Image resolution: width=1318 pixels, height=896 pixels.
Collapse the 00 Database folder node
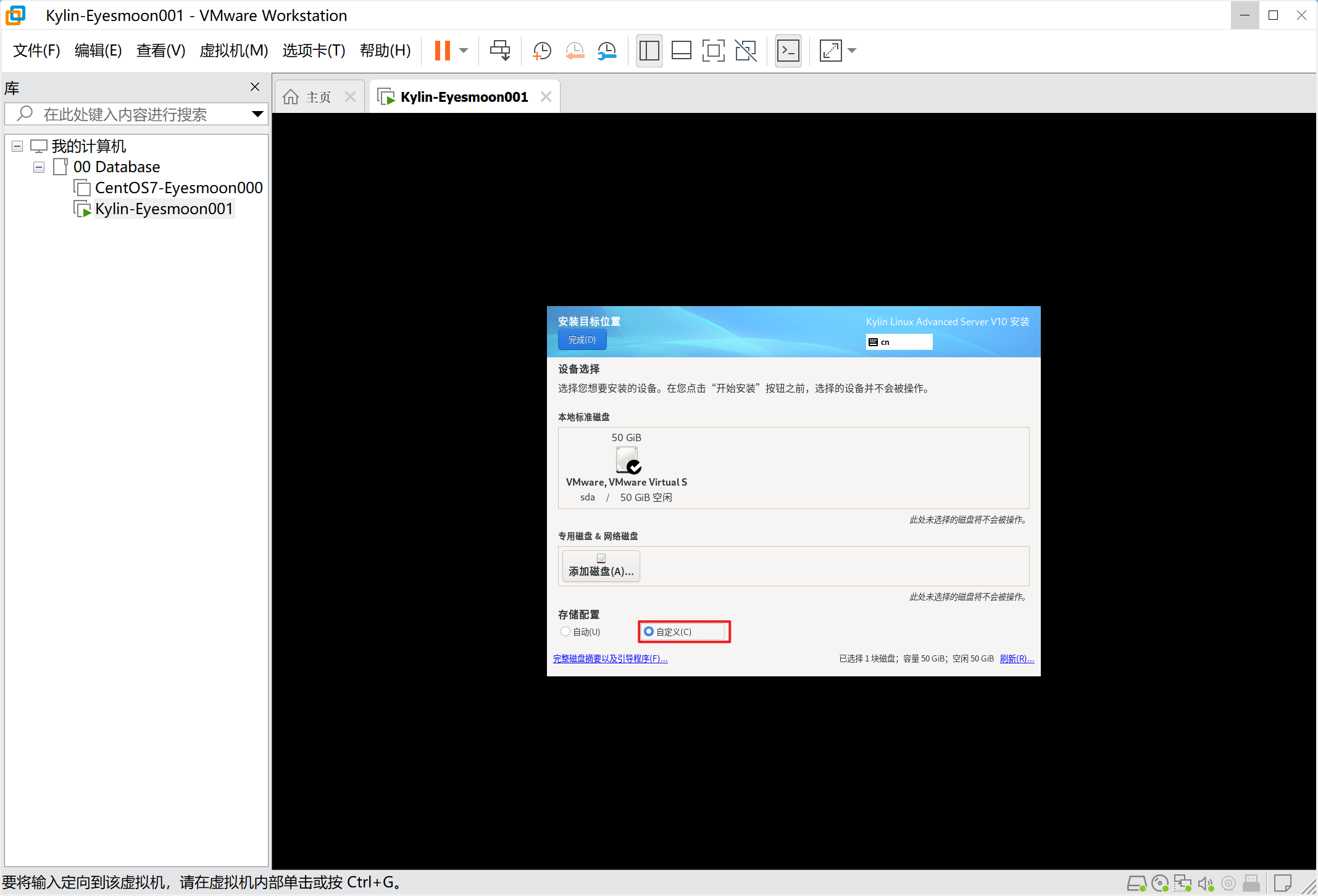(39, 167)
